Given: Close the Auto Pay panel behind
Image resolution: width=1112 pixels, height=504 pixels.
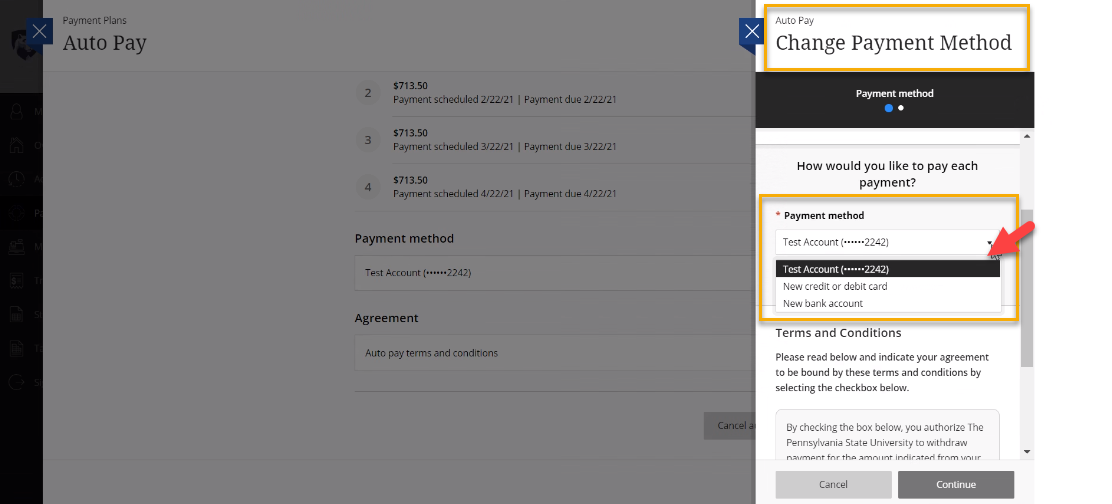Looking at the screenshot, I should 40,32.
